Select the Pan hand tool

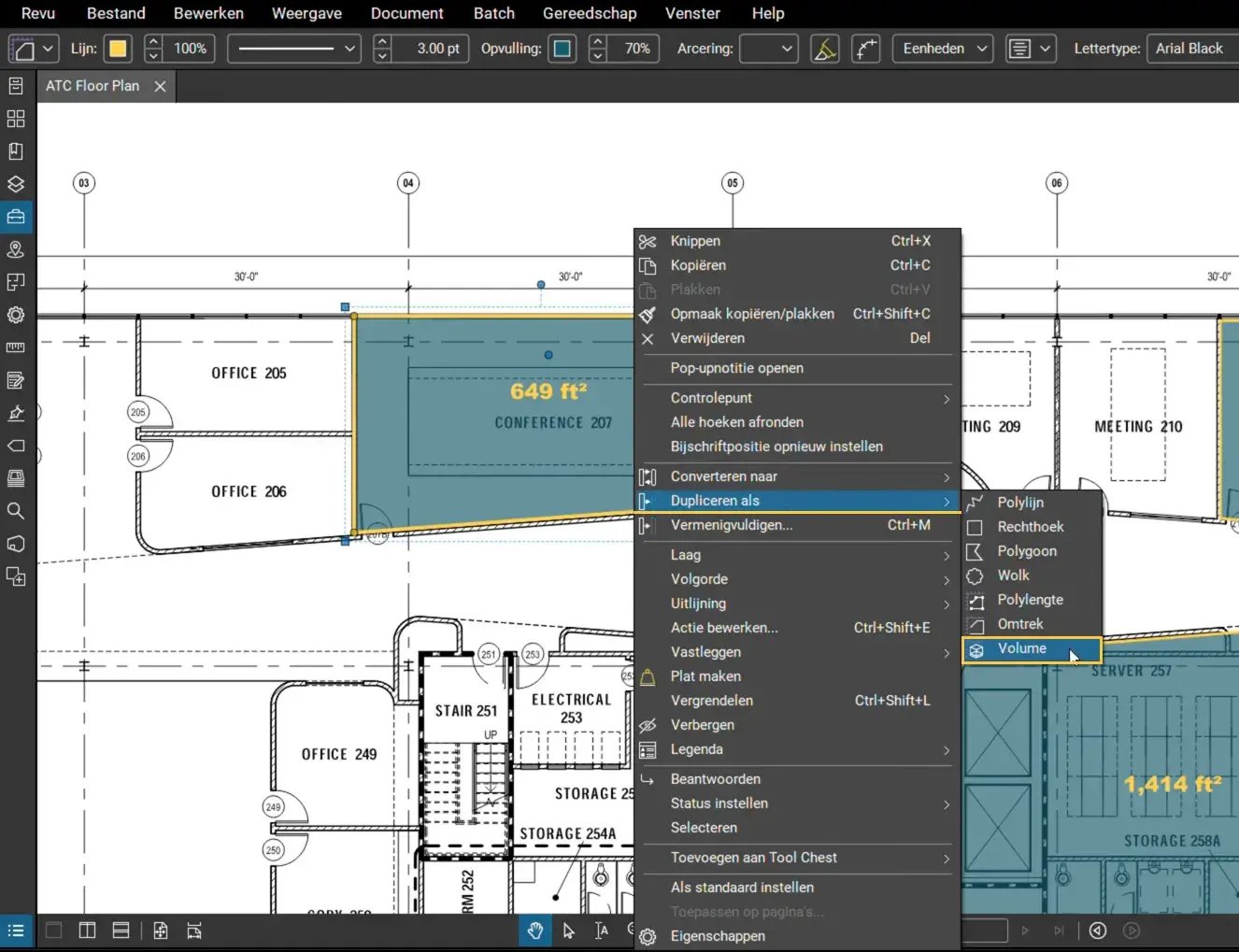pos(535,931)
